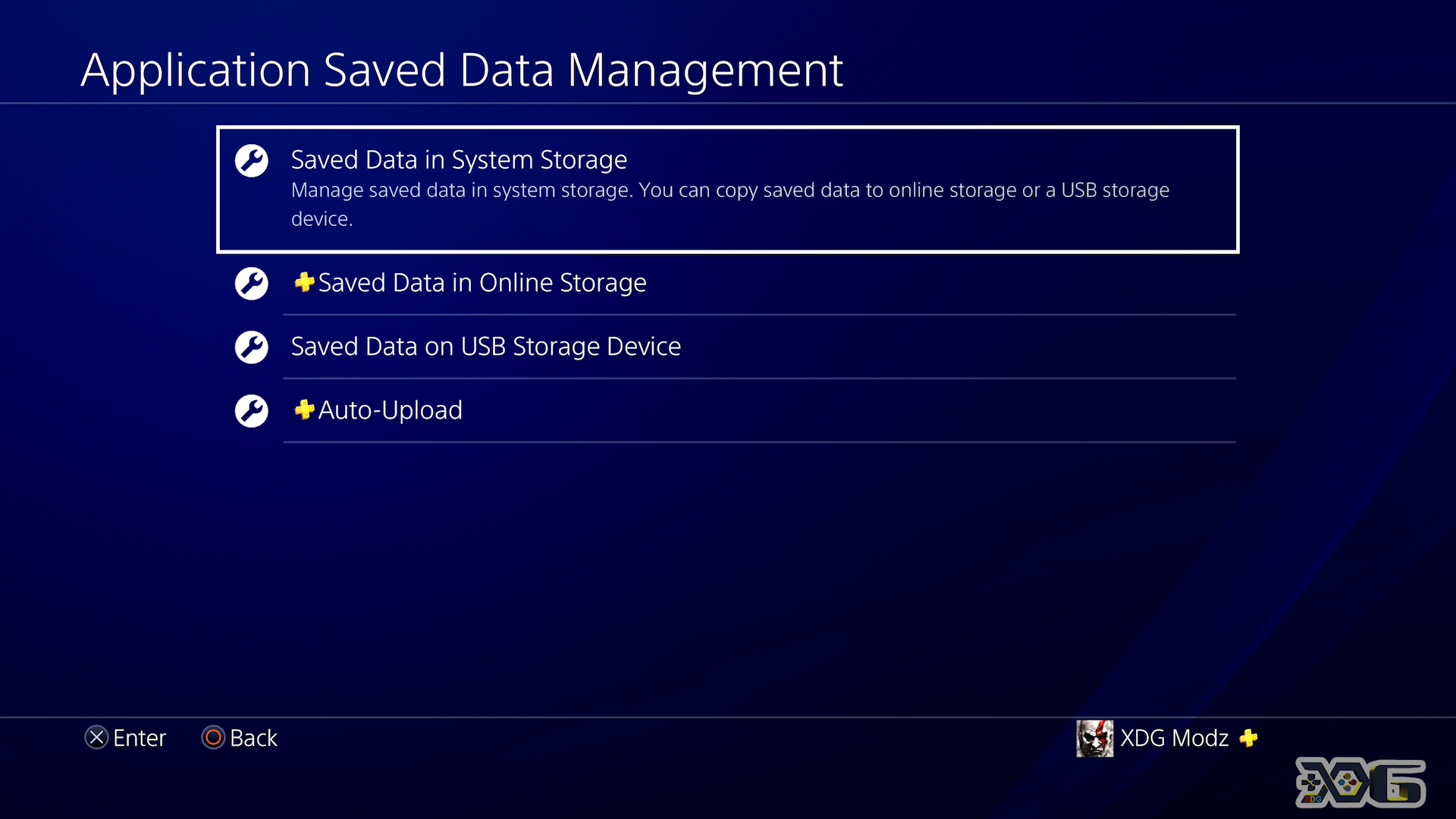The width and height of the screenshot is (1456, 819).
Task: Click the system storage description text
Action: coord(730,204)
